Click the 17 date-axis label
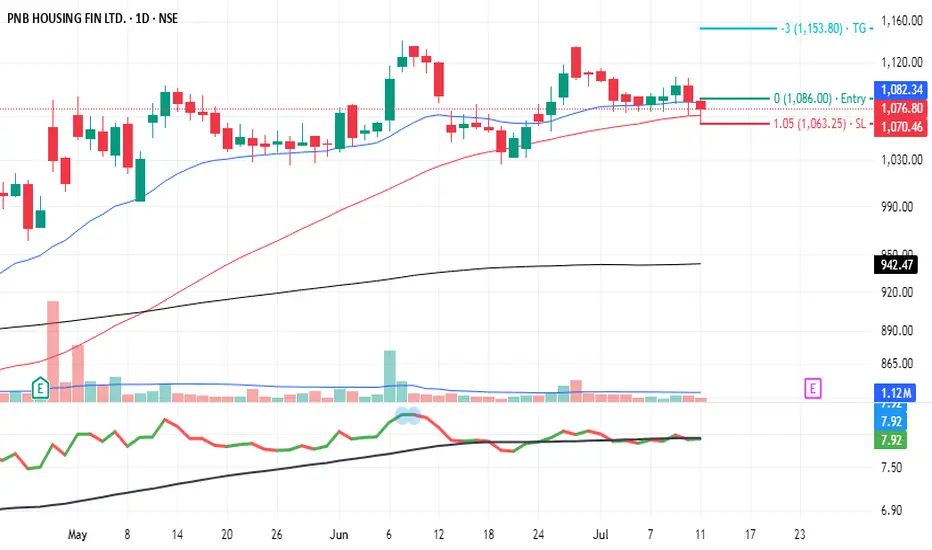This screenshot has width=932, height=550. tap(750, 535)
